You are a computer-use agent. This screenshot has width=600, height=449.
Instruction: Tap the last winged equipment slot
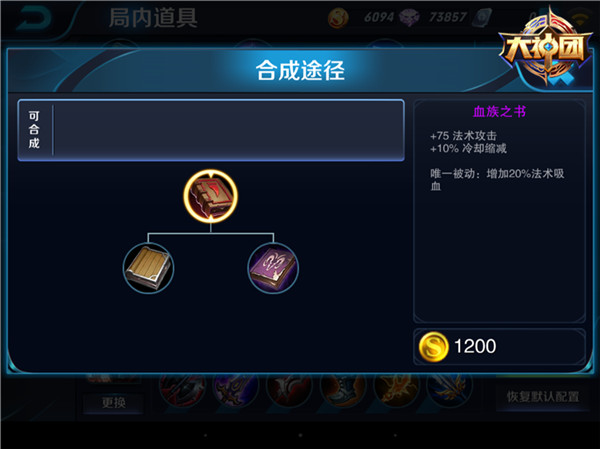(450, 389)
